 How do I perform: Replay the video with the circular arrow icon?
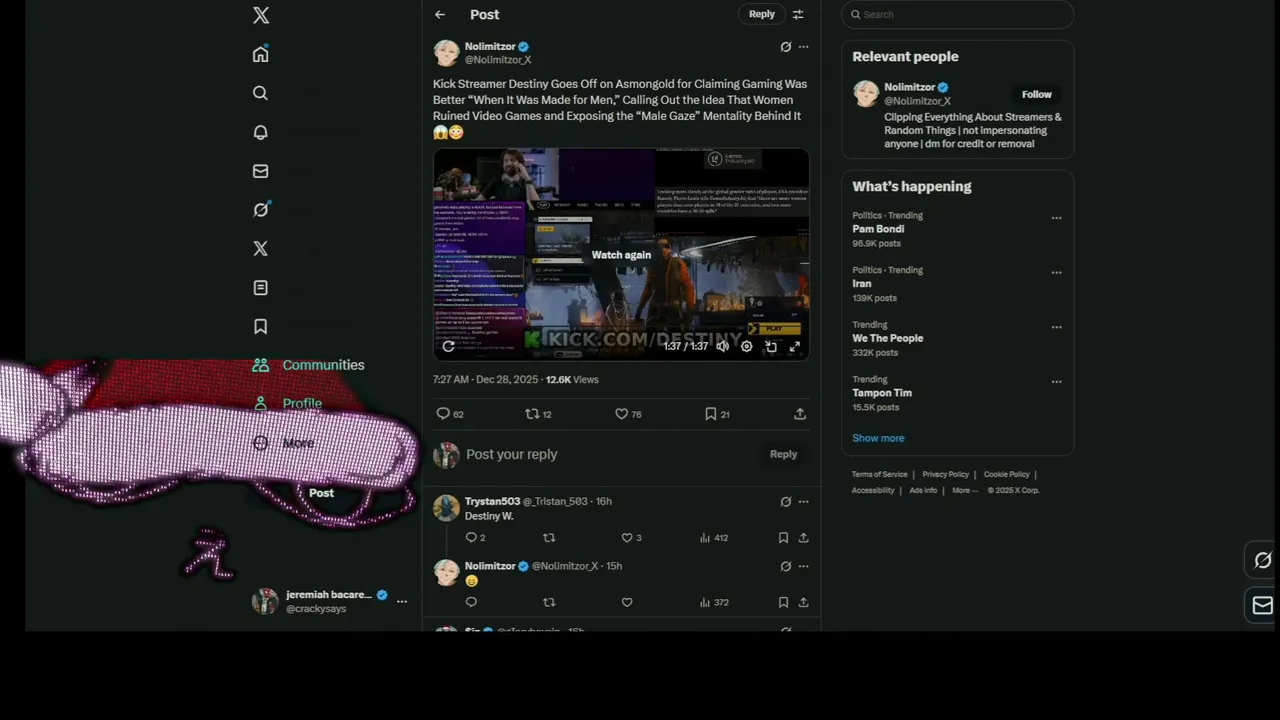[x=448, y=346]
